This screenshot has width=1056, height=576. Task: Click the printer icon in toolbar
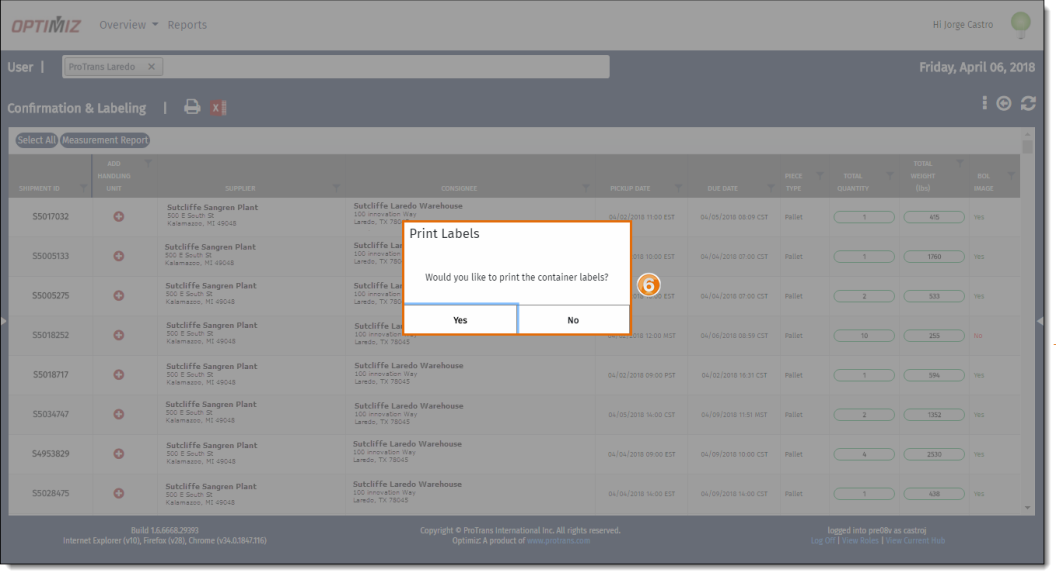(x=192, y=108)
